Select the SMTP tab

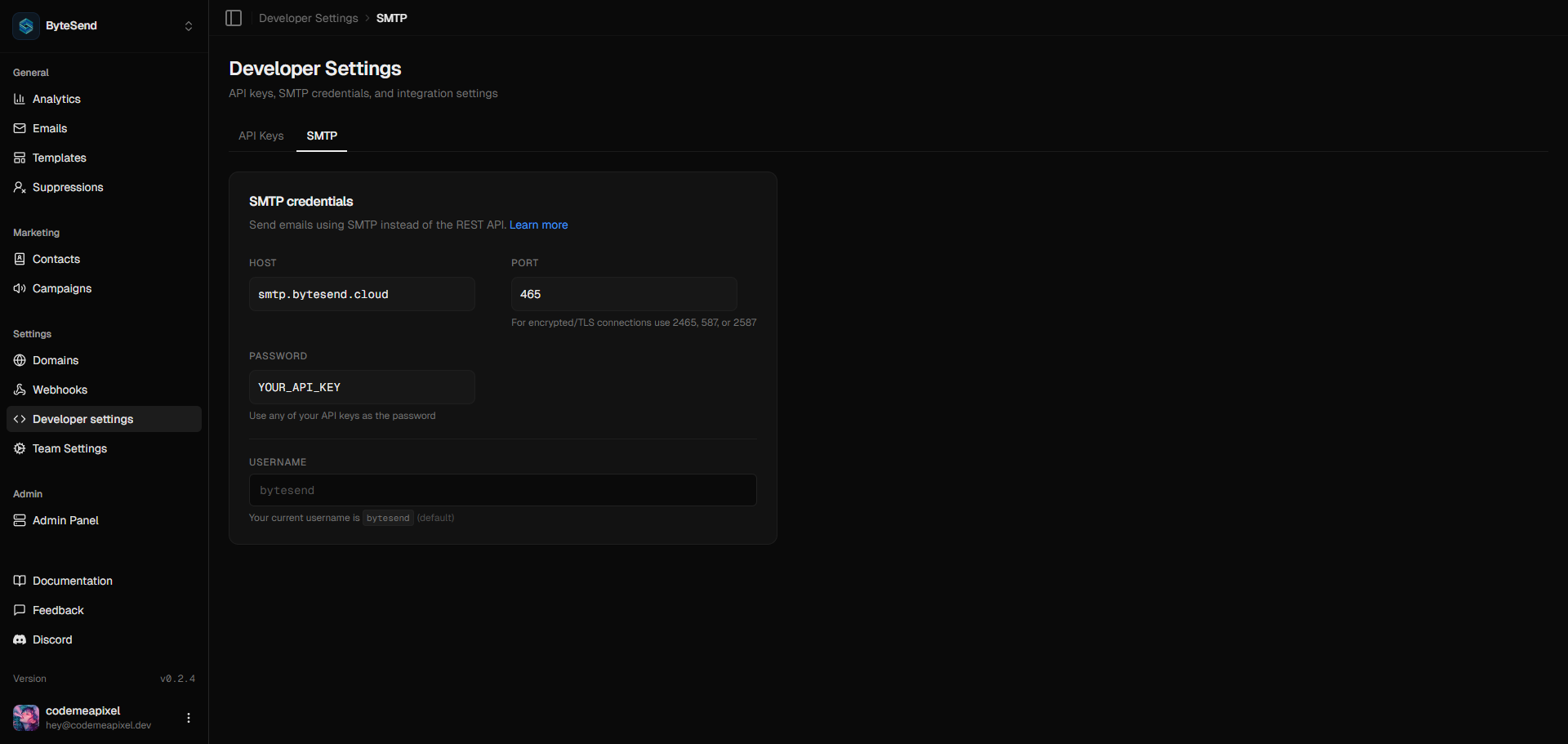(x=322, y=136)
